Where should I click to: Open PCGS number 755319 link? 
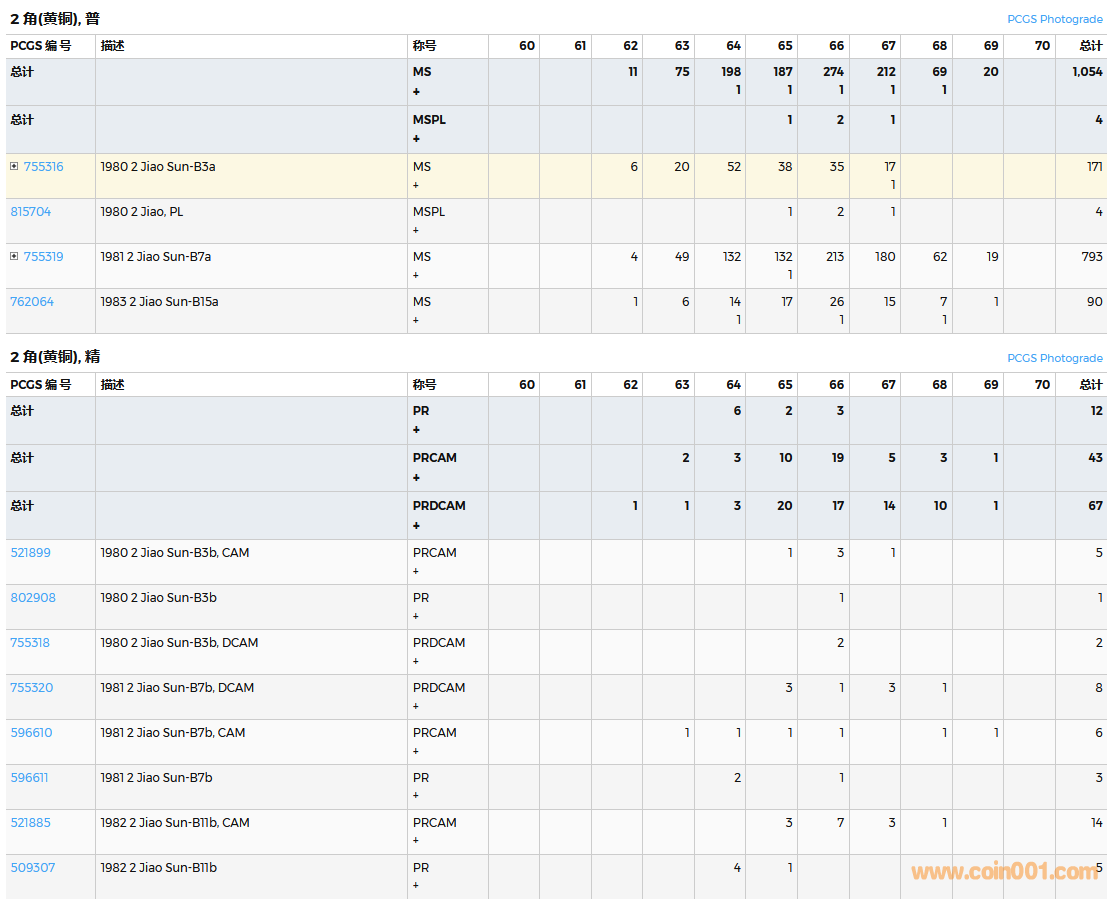43,257
